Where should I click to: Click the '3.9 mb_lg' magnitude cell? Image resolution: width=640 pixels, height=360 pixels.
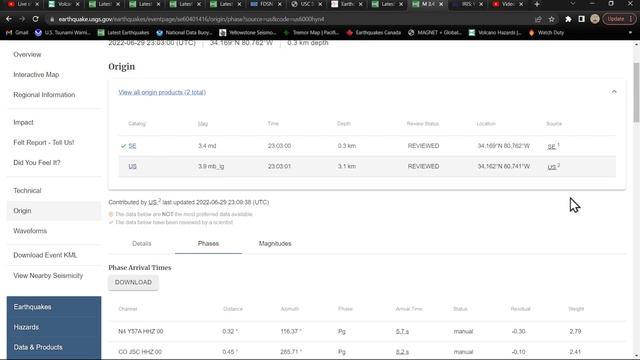click(x=211, y=167)
